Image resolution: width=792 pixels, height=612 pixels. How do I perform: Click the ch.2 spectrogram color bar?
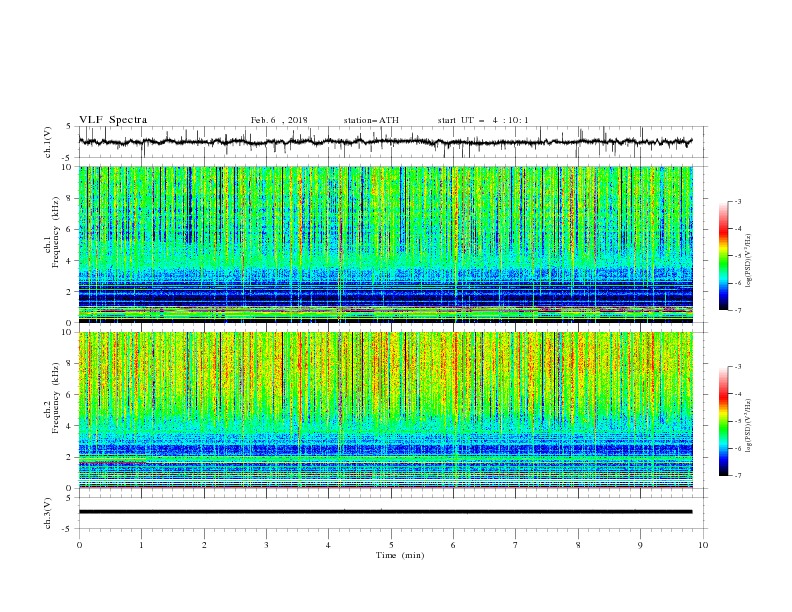pos(723,421)
